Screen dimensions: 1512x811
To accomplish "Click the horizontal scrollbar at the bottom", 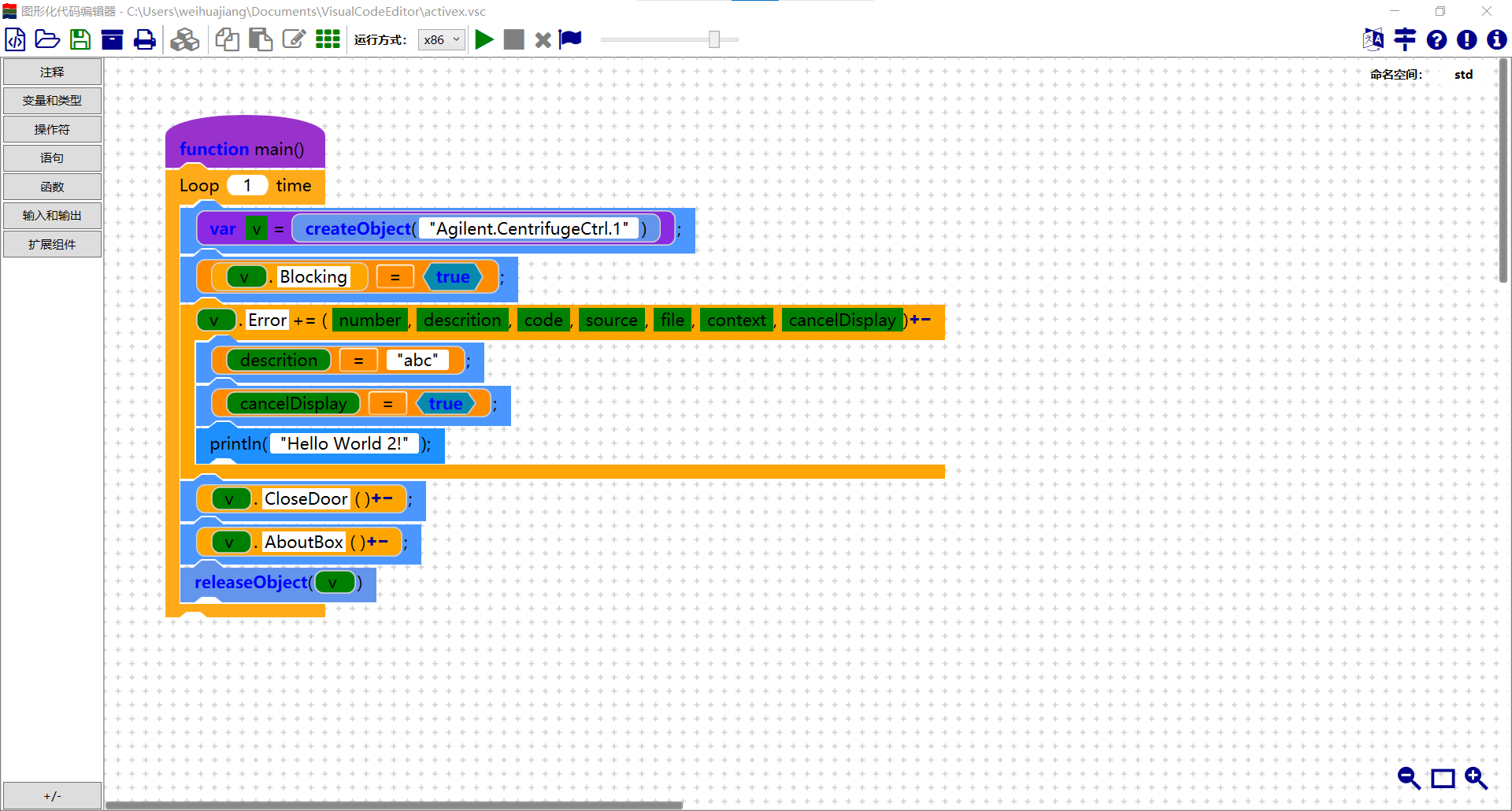I will [394, 805].
